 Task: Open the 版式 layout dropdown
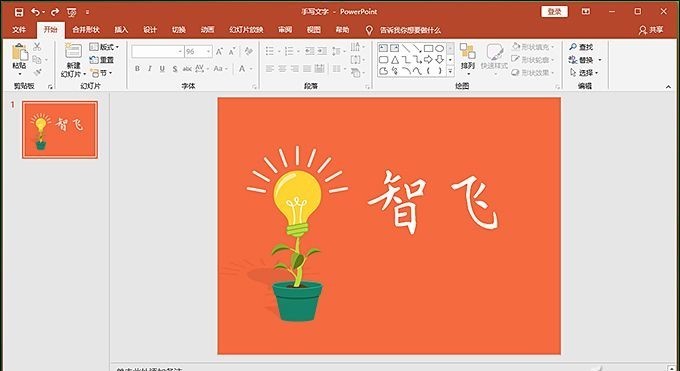pyautogui.click(x=104, y=46)
